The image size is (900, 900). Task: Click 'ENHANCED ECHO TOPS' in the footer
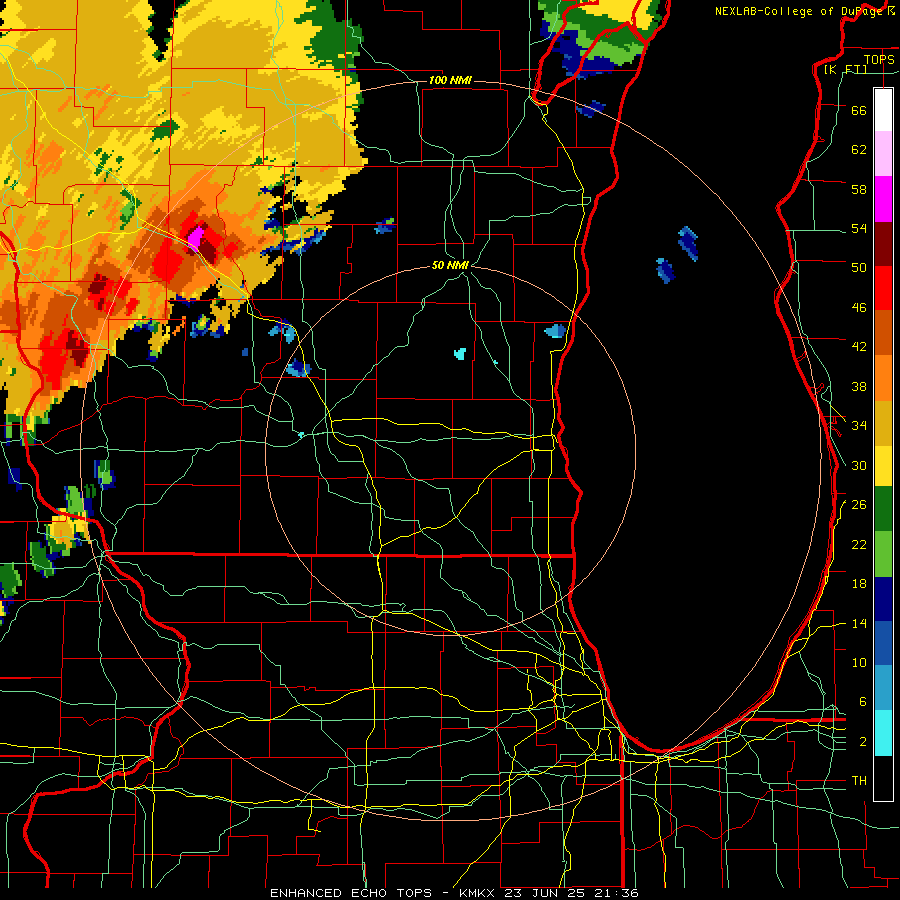350,893
